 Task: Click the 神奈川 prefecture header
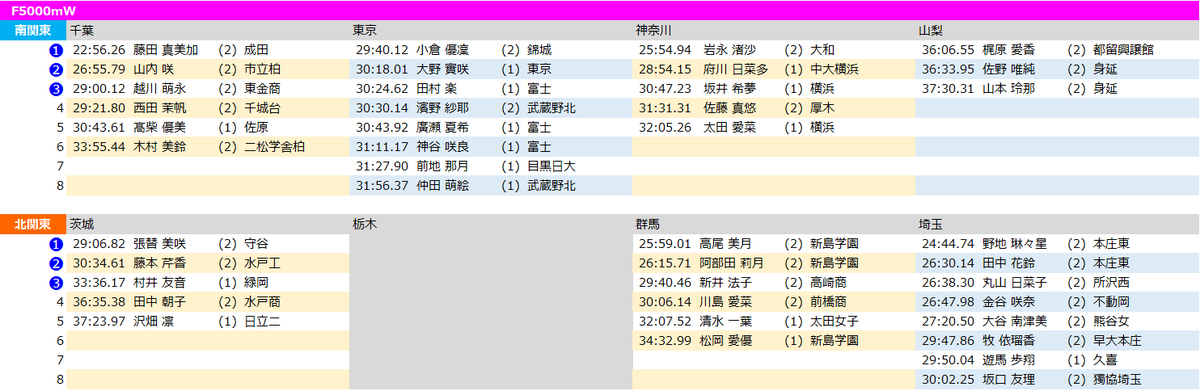pos(654,30)
